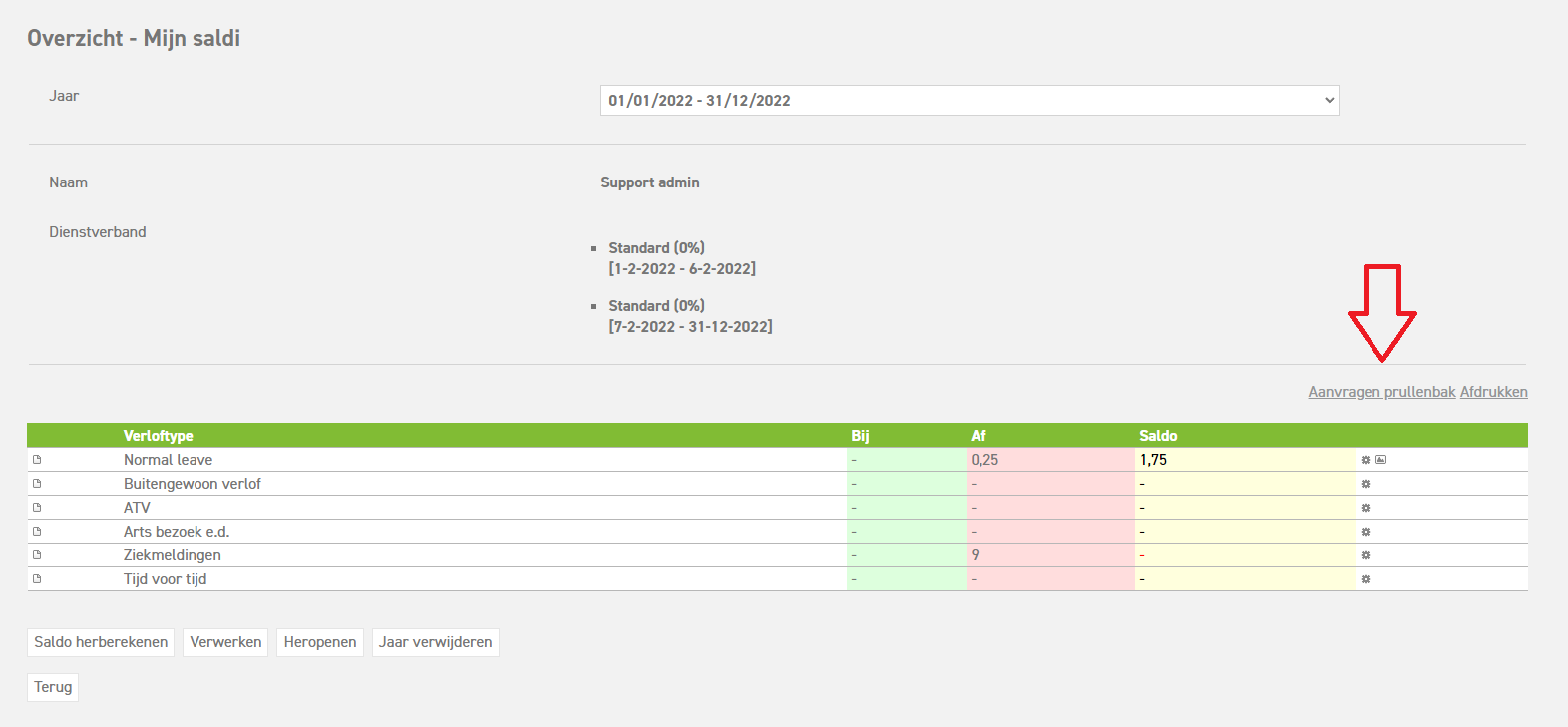Viewport: 1568px width, 727px height.
Task: Click the gear icon in ATV row
Action: (1366, 508)
